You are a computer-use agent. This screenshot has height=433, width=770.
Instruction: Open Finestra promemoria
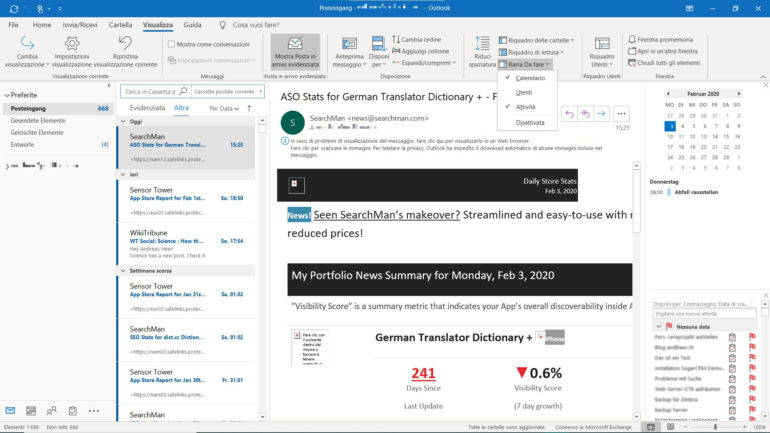(x=660, y=39)
